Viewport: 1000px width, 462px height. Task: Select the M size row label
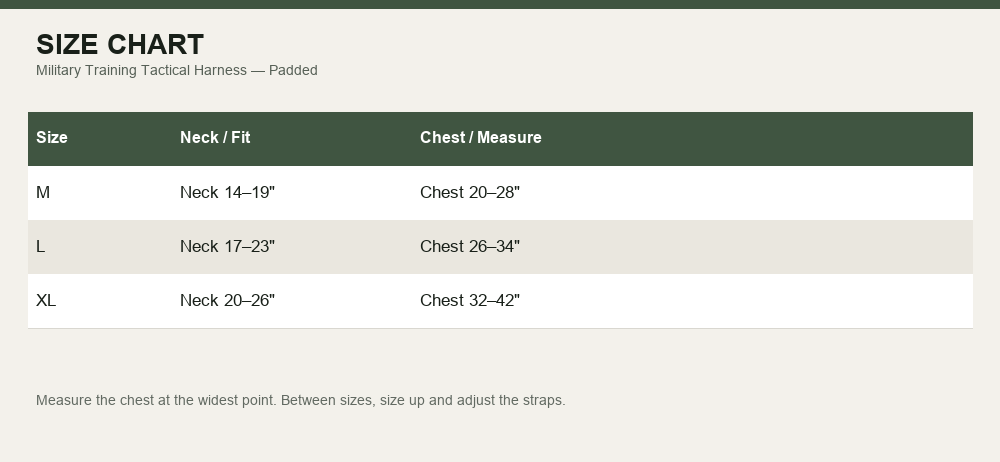click(x=43, y=192)
